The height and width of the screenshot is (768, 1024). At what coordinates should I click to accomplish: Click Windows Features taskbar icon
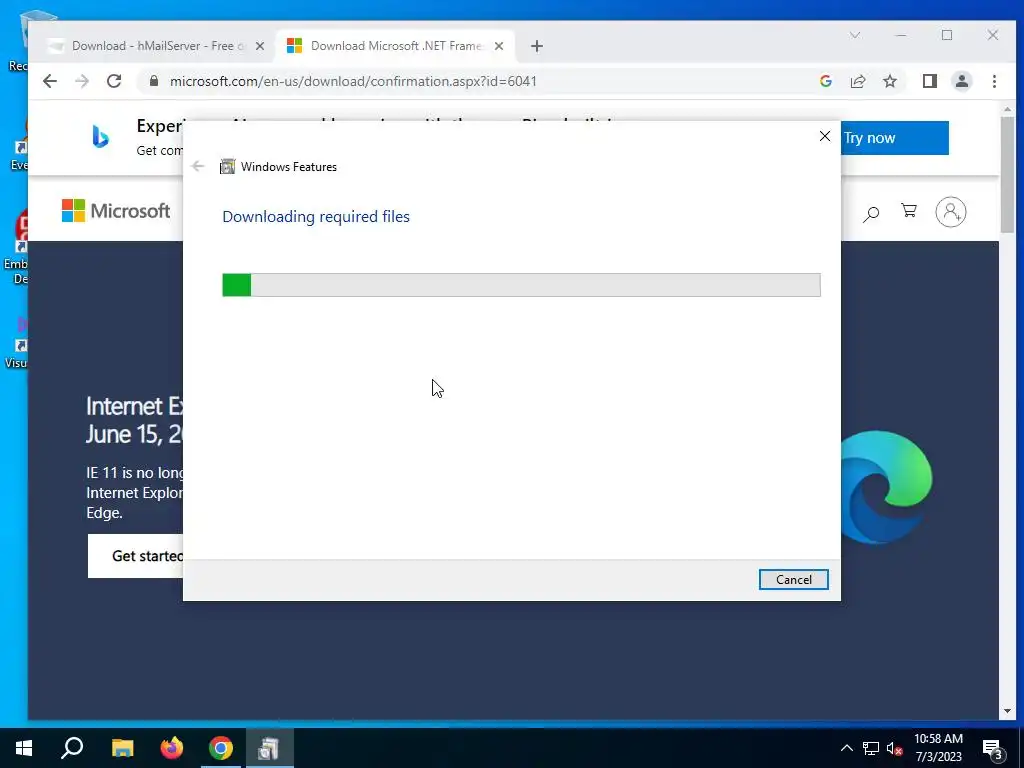tap(269, 748)
